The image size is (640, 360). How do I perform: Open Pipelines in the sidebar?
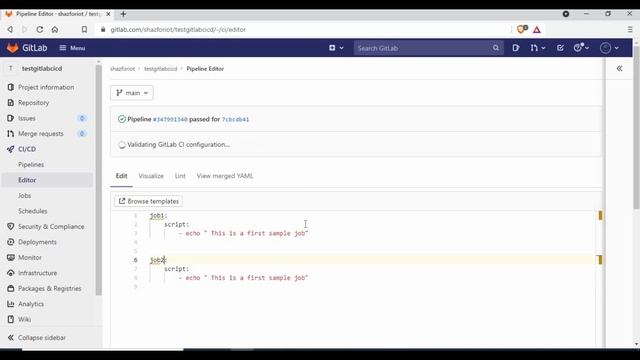31,164
